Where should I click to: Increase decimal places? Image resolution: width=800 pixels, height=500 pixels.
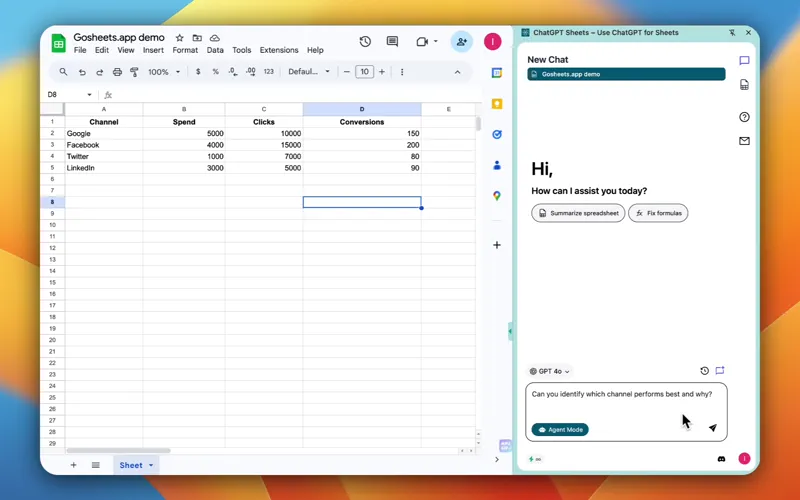point(251,72)
